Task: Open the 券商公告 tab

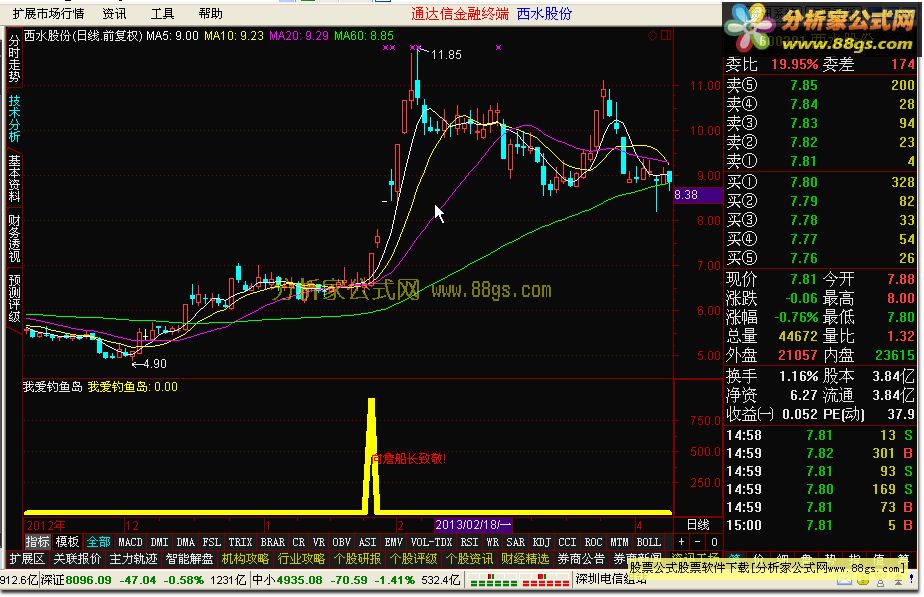Action: point(582,559)
